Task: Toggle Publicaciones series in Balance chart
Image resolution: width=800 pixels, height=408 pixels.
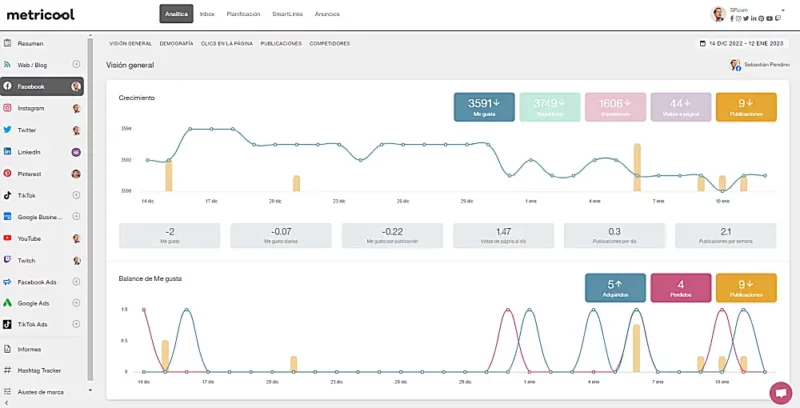Action: tap(746, 288)
